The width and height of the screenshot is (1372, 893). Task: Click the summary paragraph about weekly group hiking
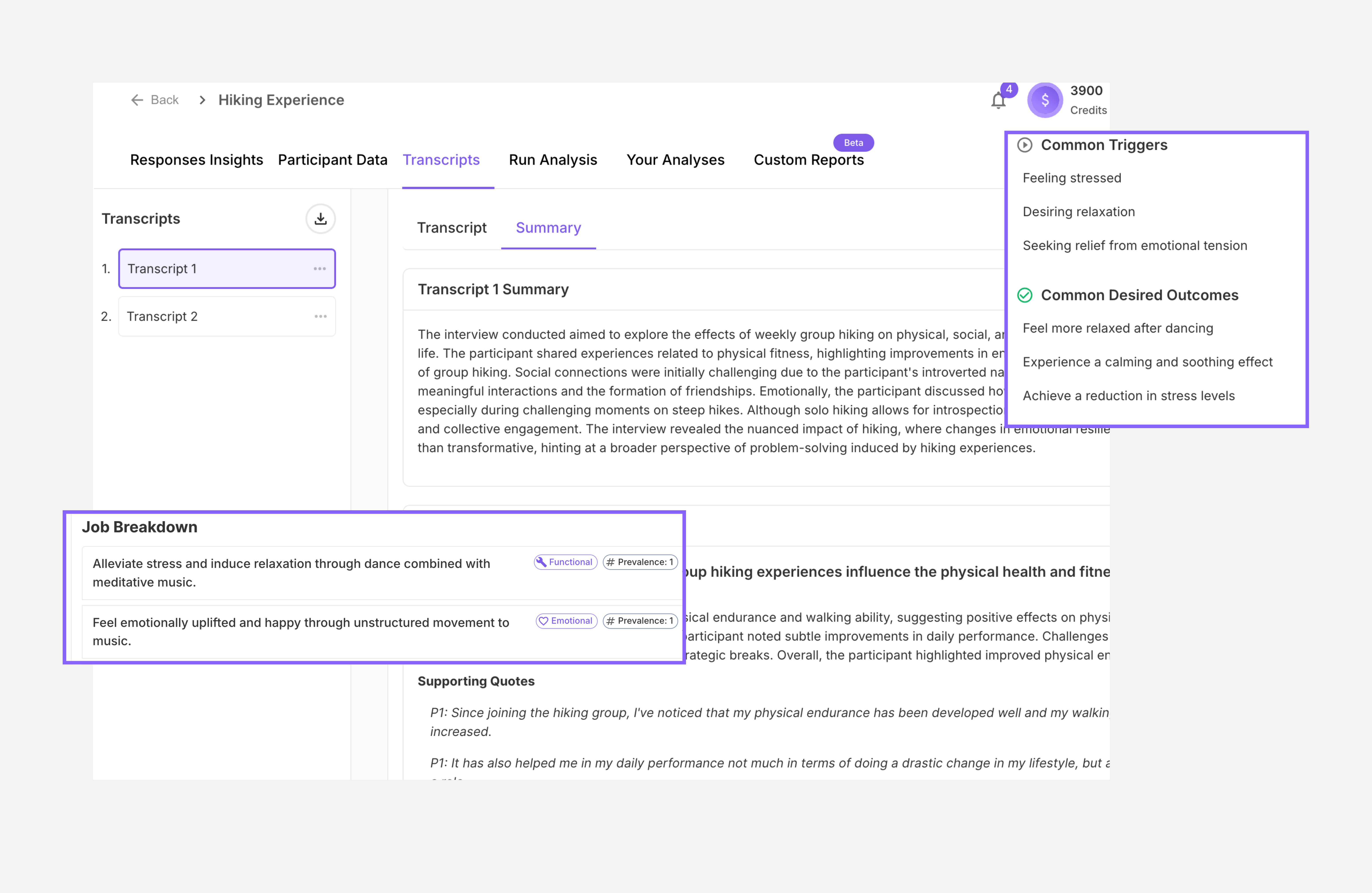pos(764,391)
